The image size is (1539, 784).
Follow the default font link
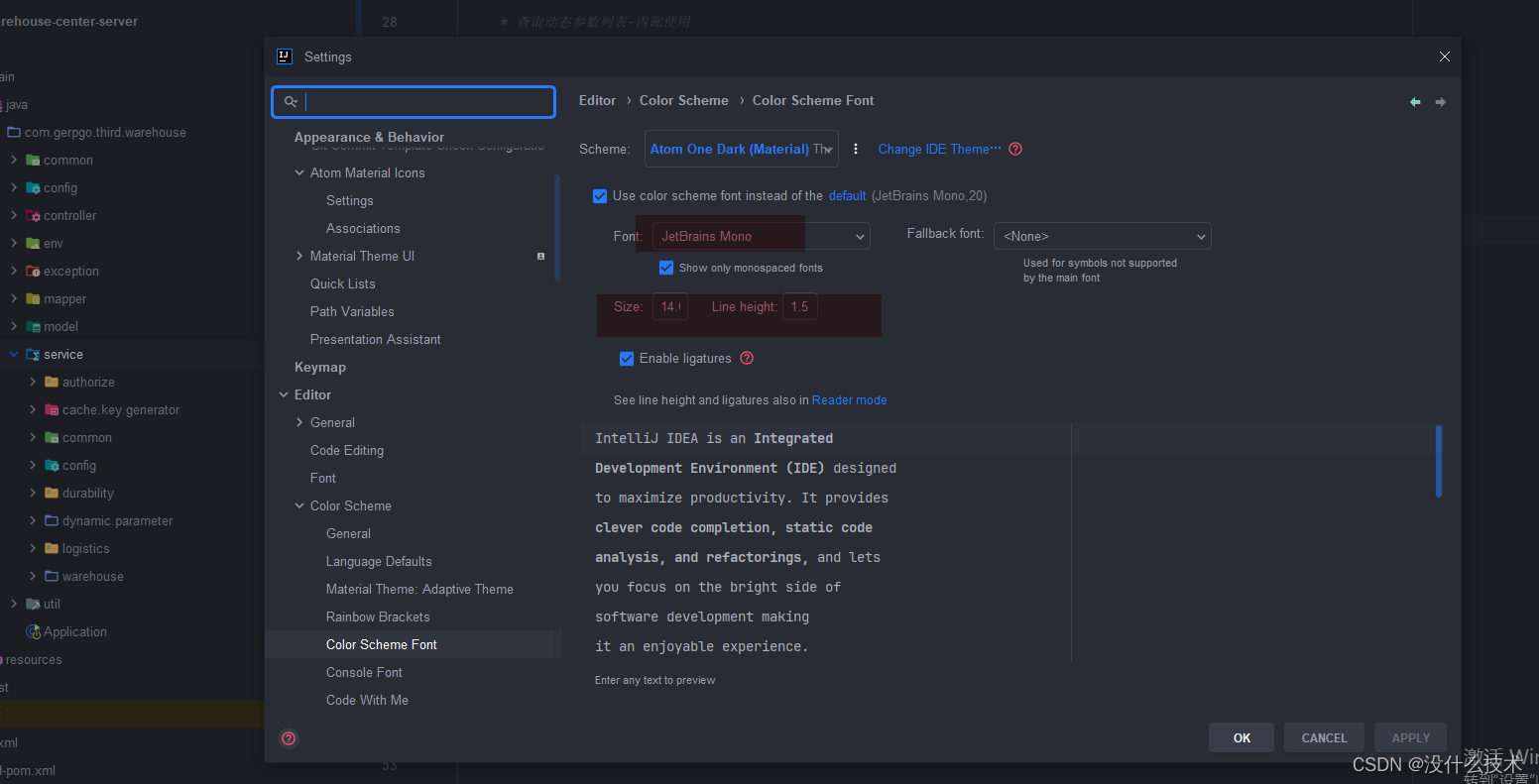(847, 196)
